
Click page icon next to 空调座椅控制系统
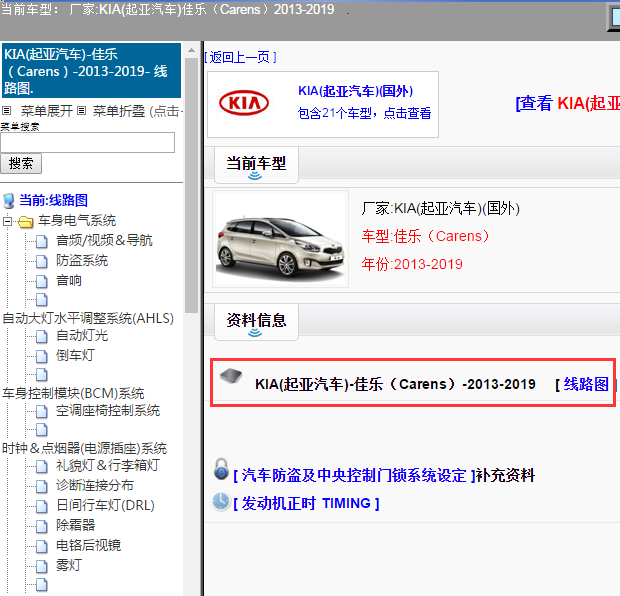pyautogui.click(x=42, y=411)
